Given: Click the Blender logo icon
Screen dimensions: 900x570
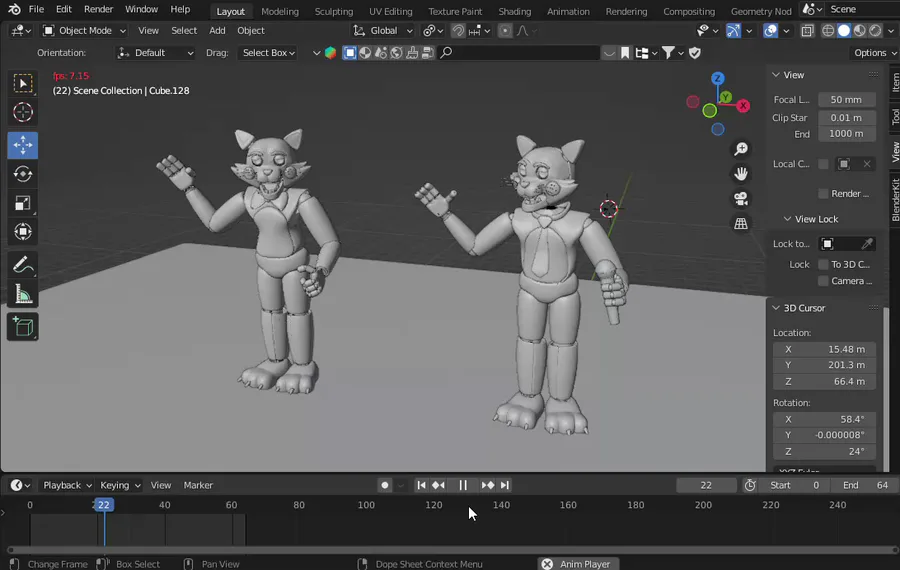Looking at the screenshot, I should click(x=14, y=9).
